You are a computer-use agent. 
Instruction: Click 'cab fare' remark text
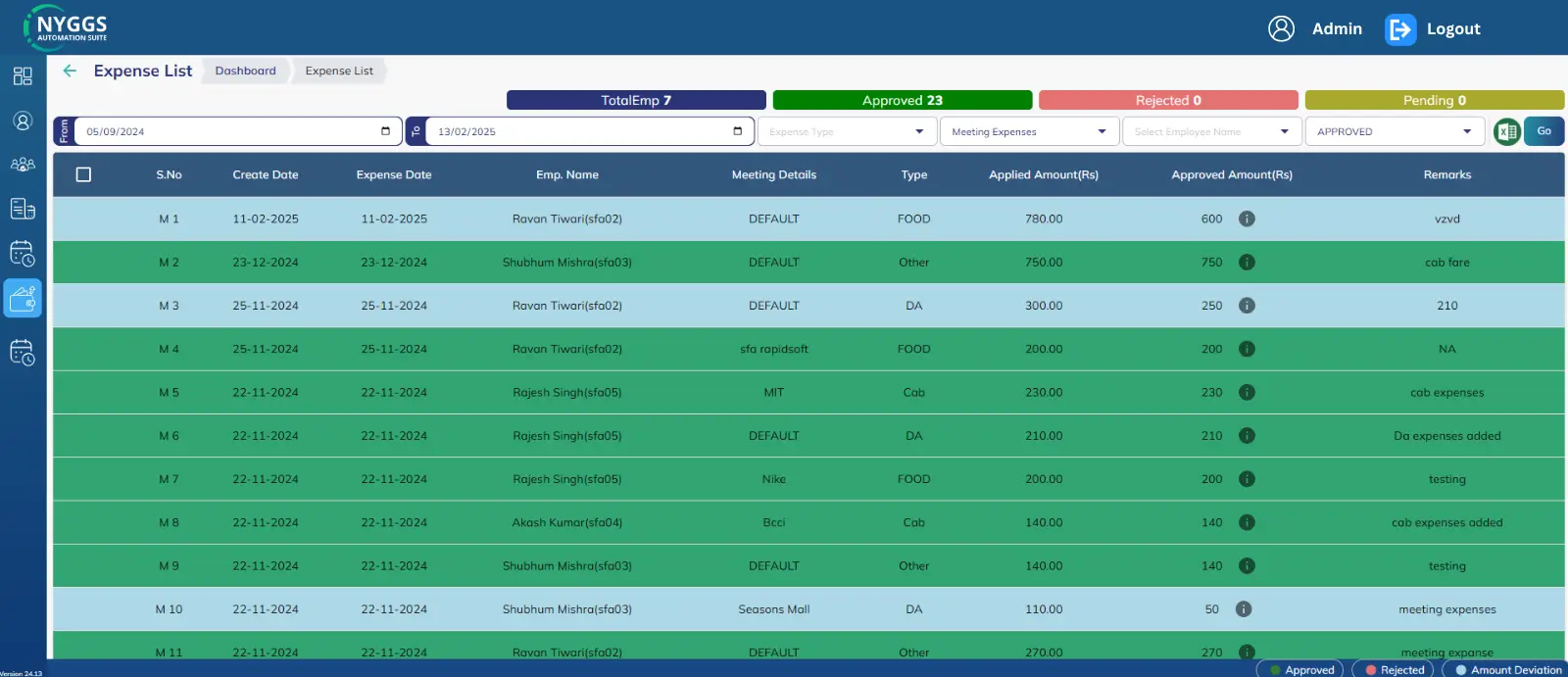pyautogui.click(x=1447, y=263)
